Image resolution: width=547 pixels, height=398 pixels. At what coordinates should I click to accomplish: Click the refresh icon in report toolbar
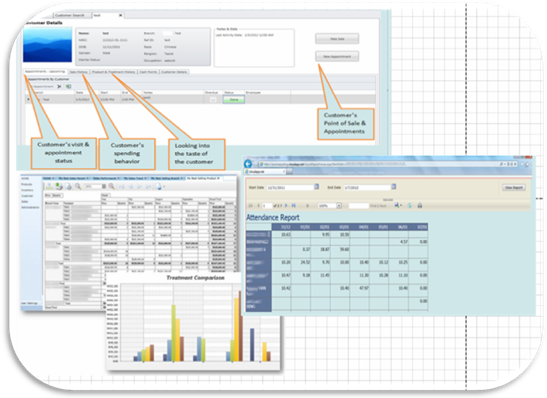click(x=410, y=205)
